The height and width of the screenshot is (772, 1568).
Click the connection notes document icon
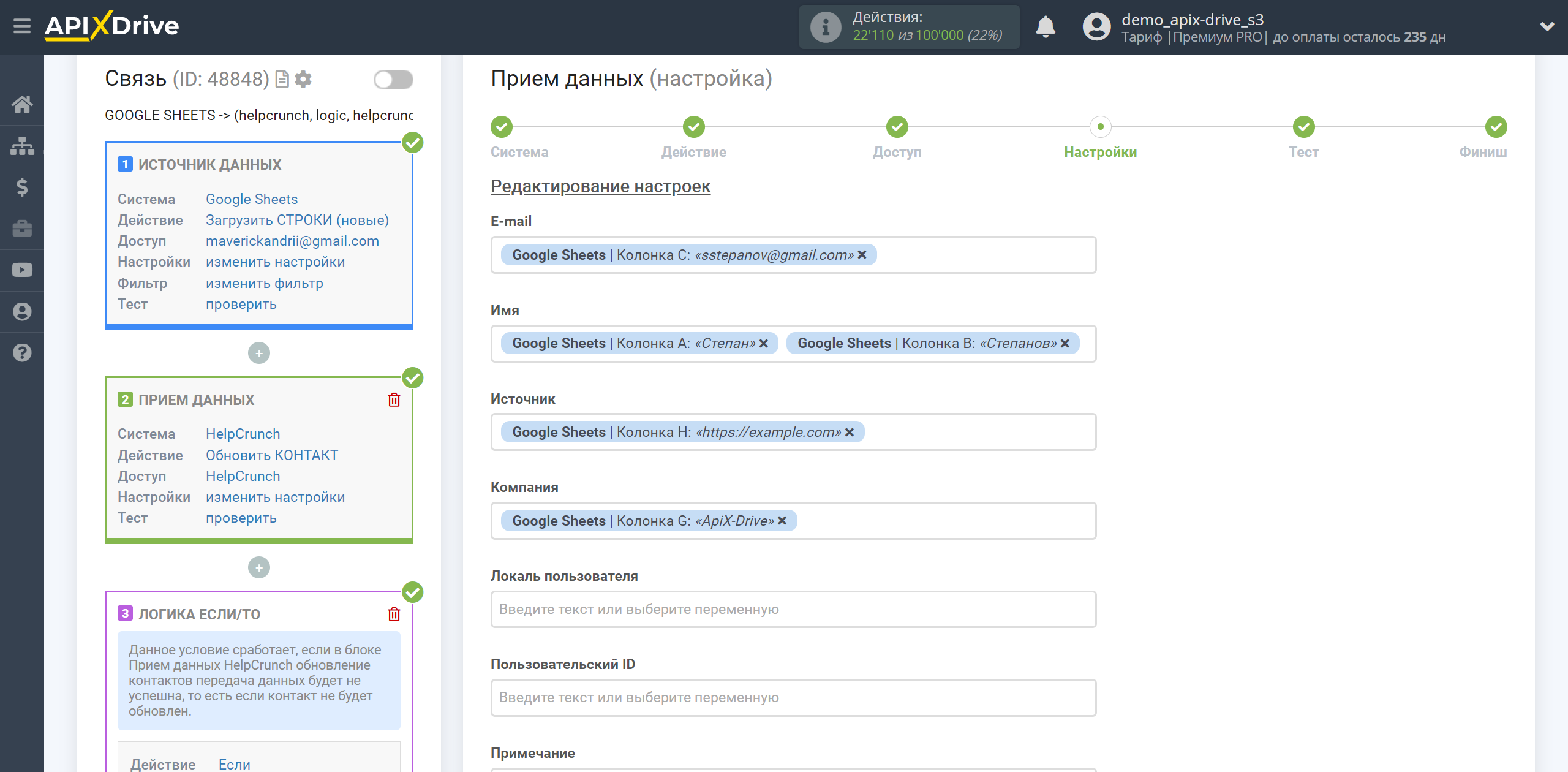(x=282, y=80)
